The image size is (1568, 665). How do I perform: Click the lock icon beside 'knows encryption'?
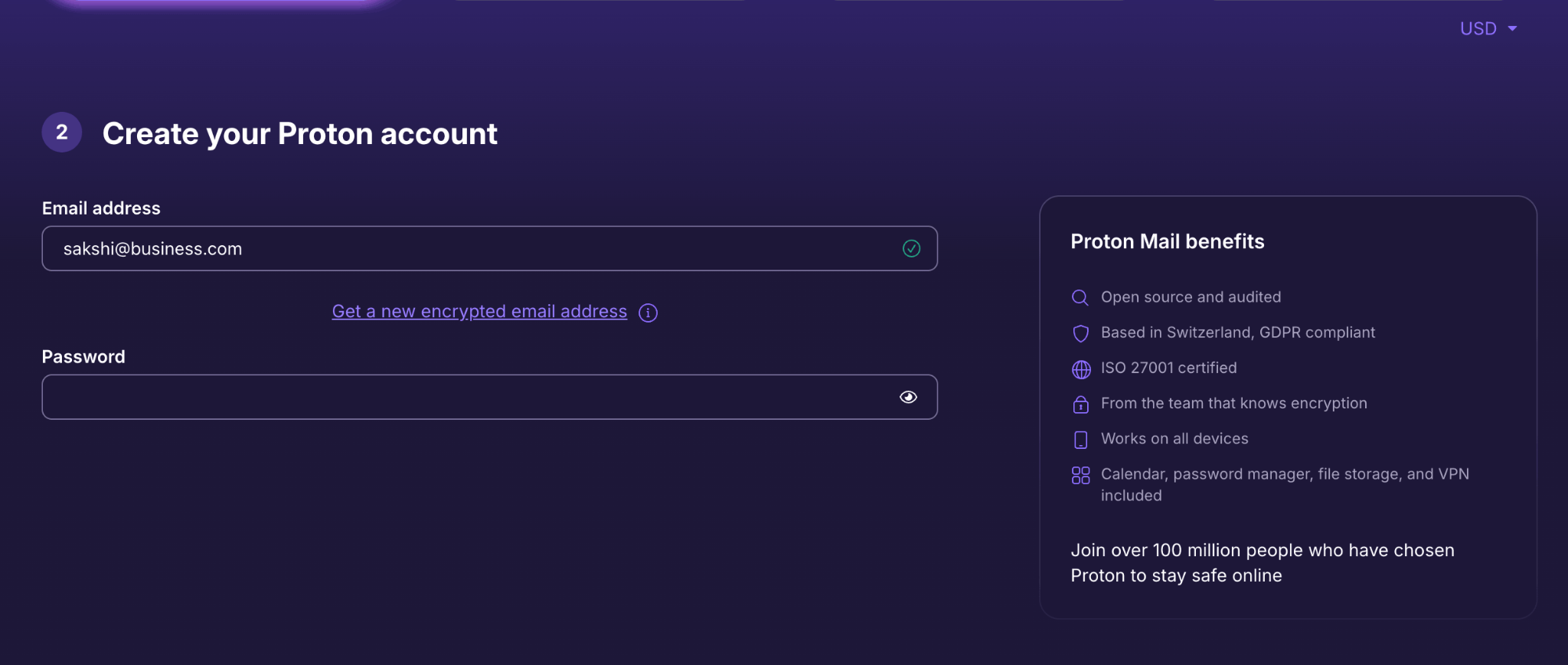click(x=1080, y=404)
